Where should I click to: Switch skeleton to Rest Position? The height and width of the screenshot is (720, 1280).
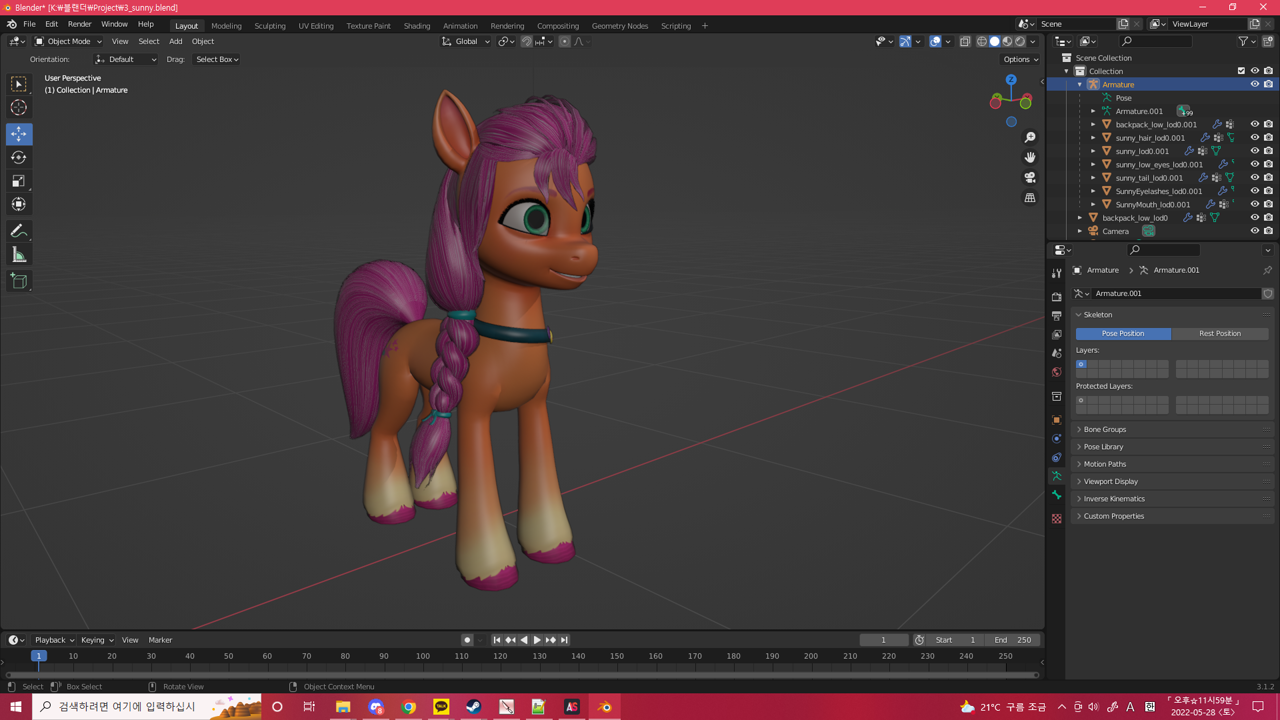1222,333
